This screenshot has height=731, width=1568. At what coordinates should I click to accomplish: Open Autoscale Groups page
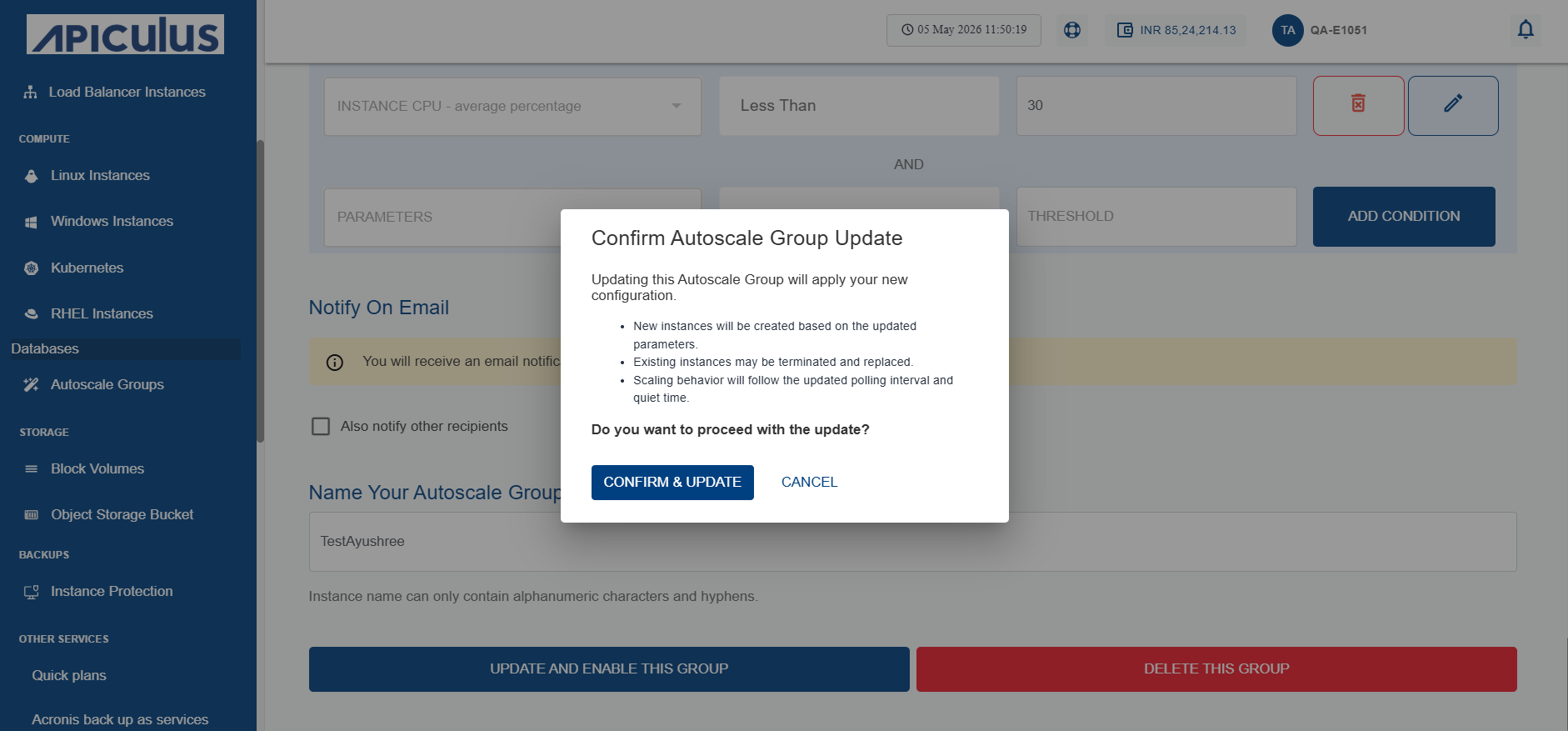(x=107, y=385)
